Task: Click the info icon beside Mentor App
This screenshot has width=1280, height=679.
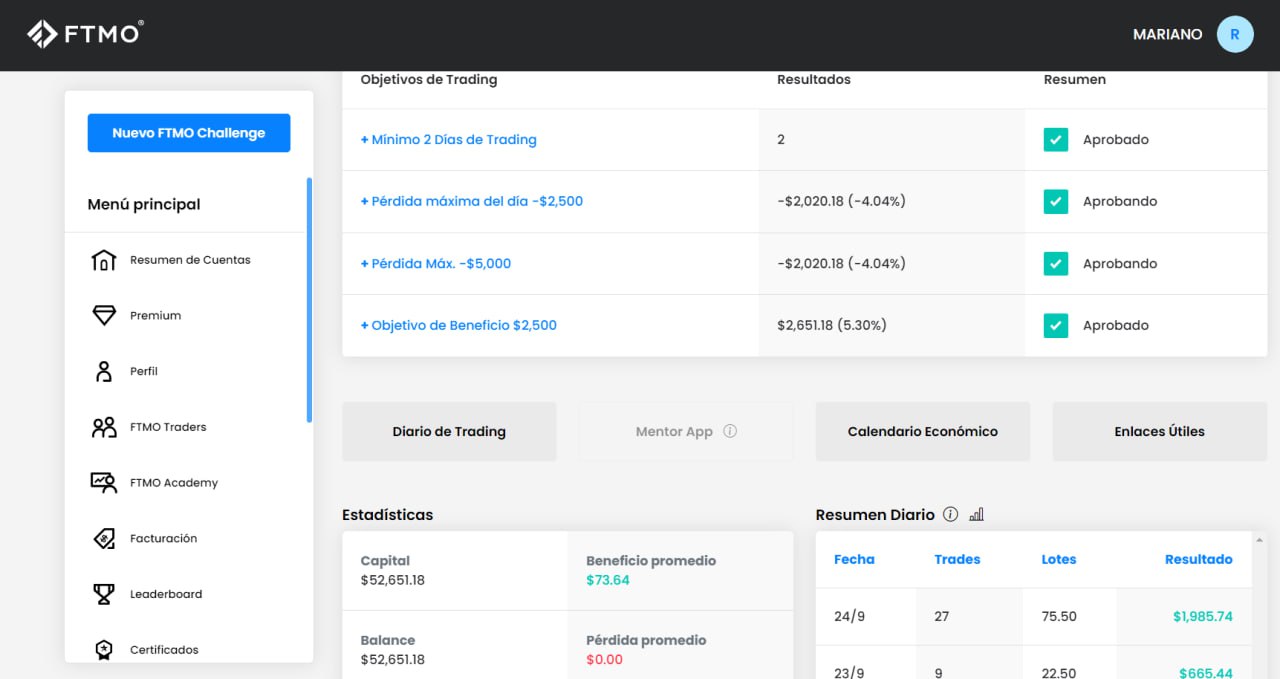Action: [x=730, y=432]
